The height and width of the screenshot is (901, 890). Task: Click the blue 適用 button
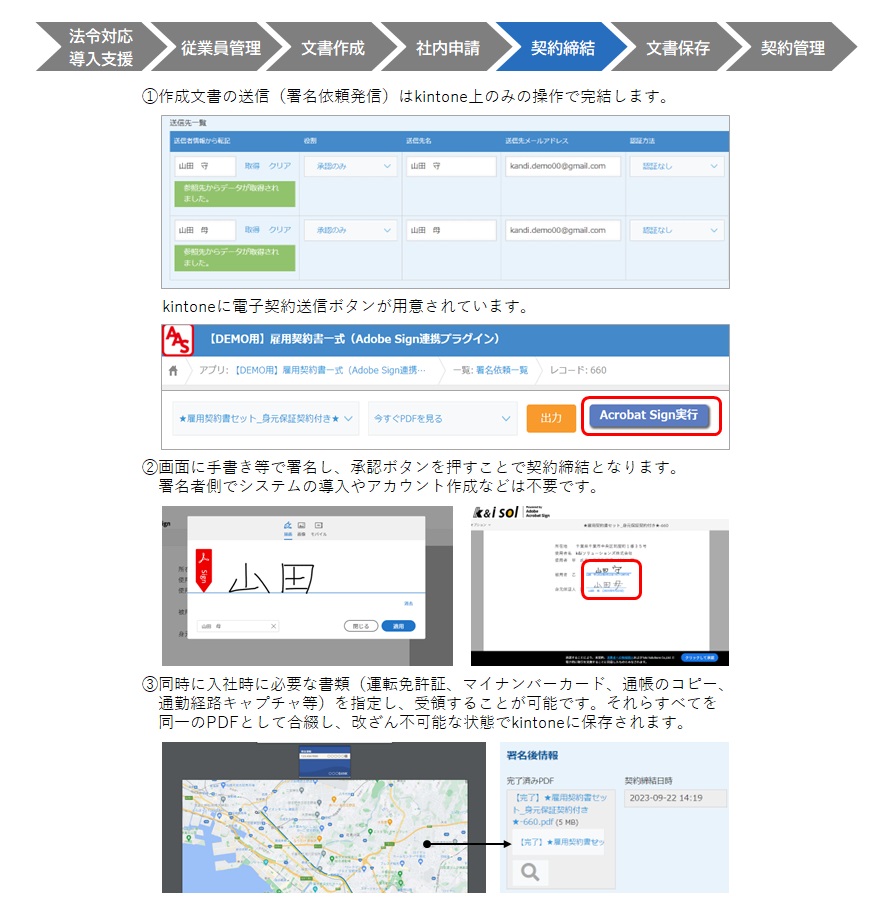click(x=398, y=626)
